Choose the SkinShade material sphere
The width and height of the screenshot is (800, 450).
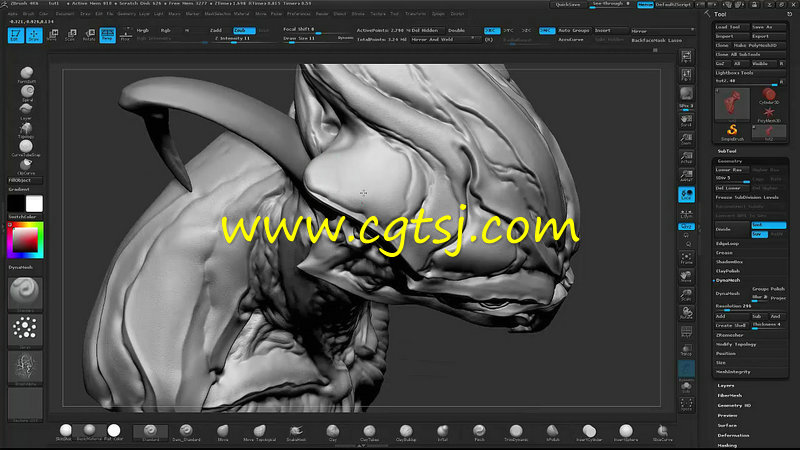65,432
